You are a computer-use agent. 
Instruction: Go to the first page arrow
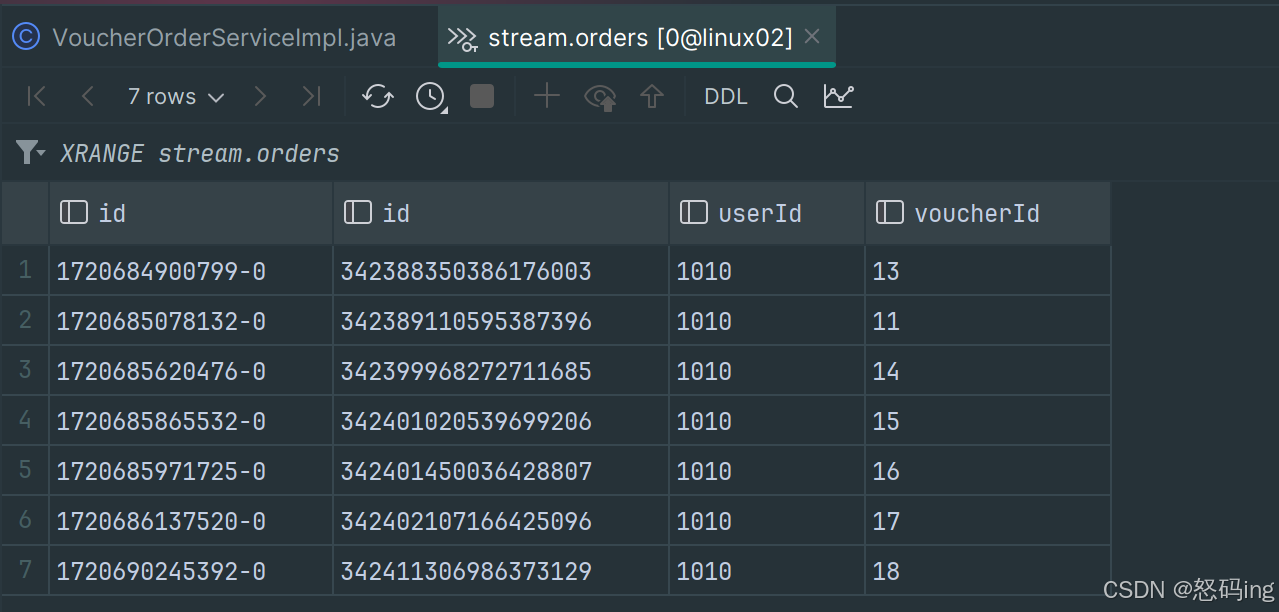(37, 96)
